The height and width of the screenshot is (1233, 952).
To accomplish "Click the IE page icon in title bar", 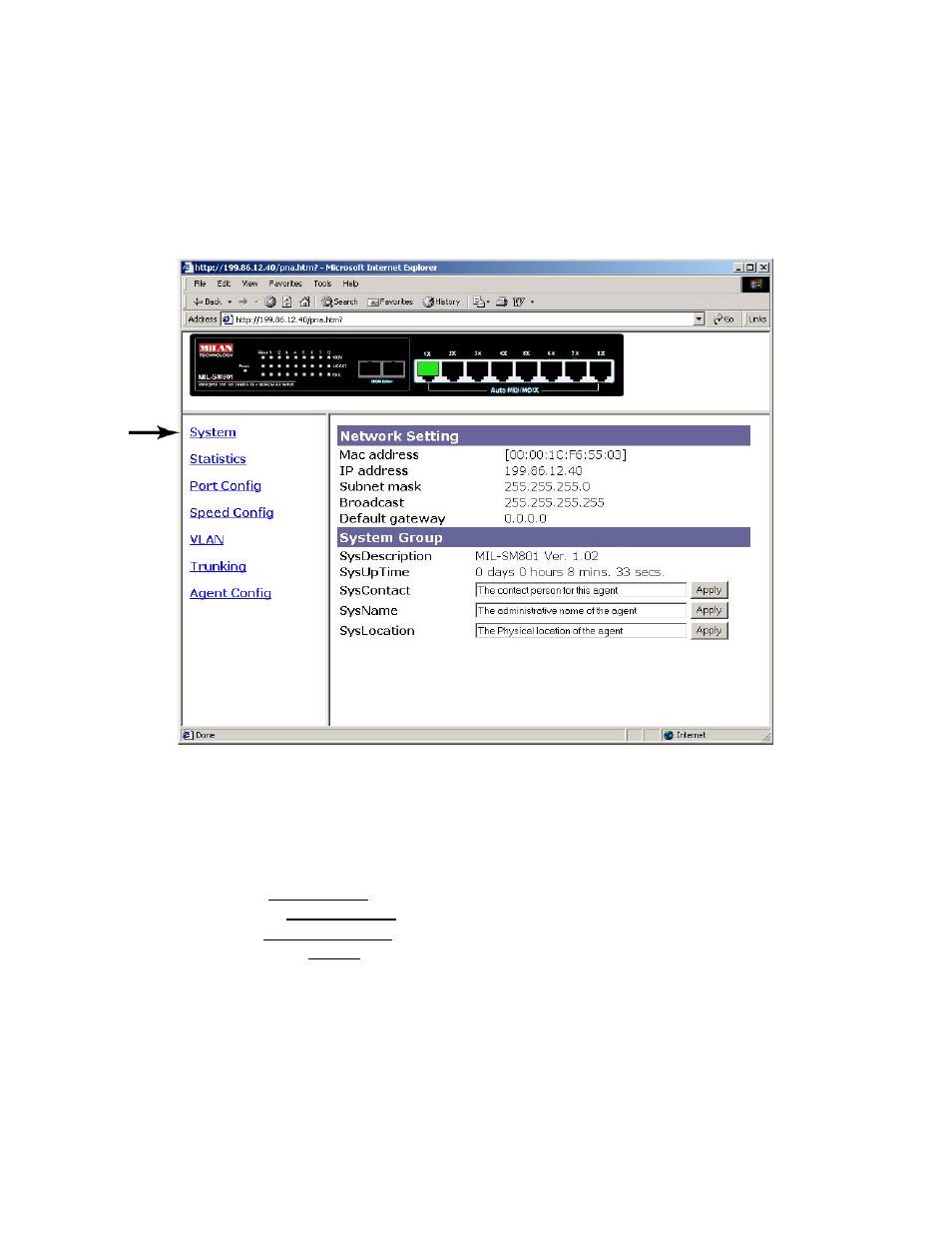I will click(x=187, y=268).
